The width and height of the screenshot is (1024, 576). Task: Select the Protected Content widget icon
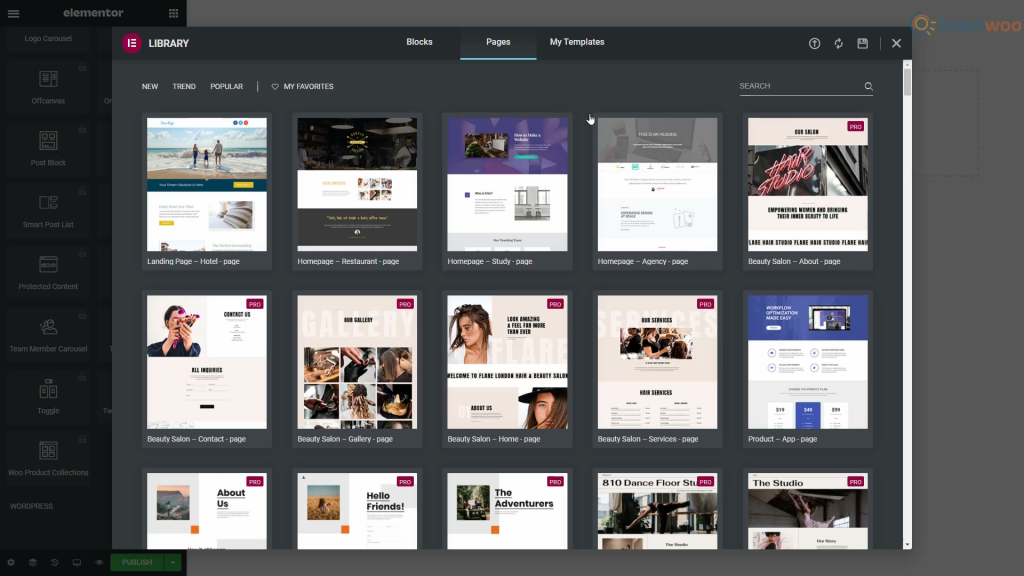48,264
